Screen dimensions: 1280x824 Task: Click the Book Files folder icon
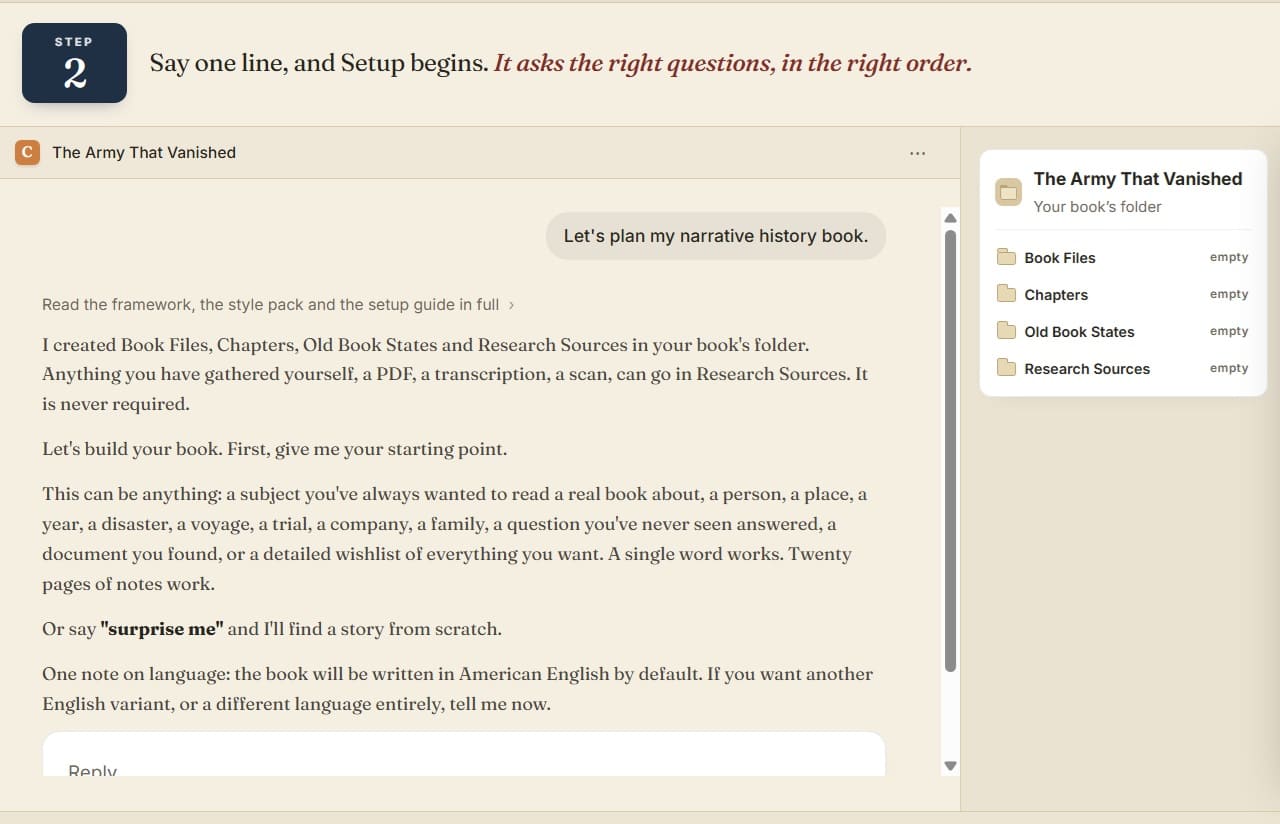click(x=1006, y=258)
